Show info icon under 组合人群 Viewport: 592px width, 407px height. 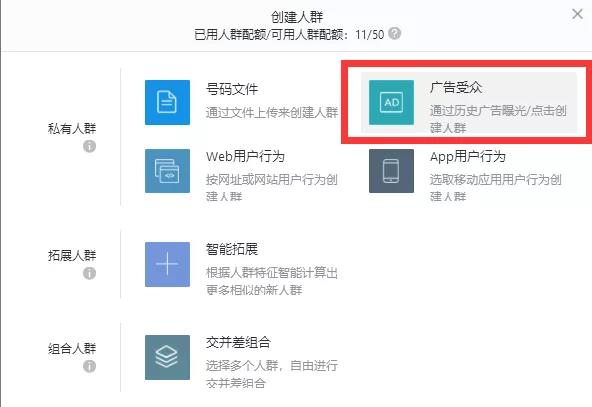tap(89, 366)
